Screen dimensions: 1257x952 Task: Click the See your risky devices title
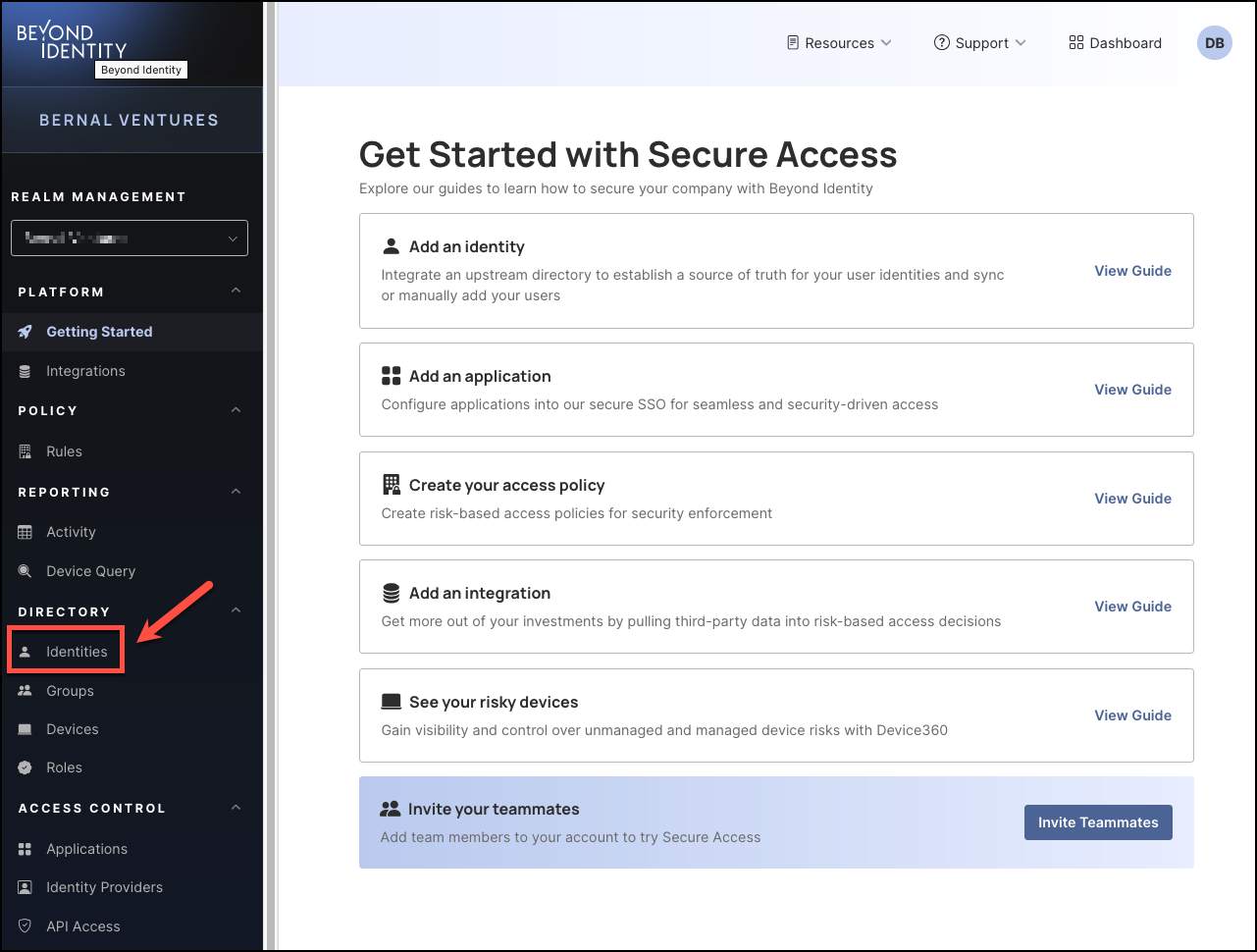point(494,702)
